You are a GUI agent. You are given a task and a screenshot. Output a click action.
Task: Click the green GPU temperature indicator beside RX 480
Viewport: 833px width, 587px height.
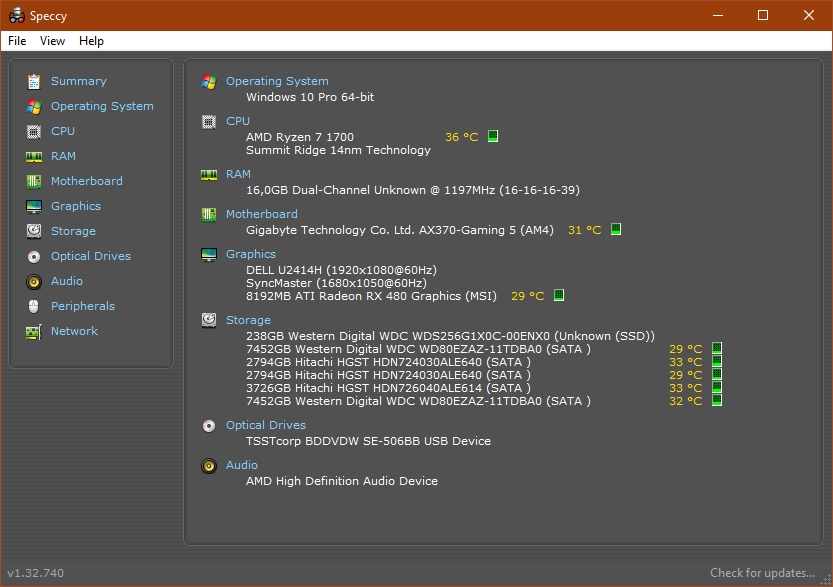point(559,295)
